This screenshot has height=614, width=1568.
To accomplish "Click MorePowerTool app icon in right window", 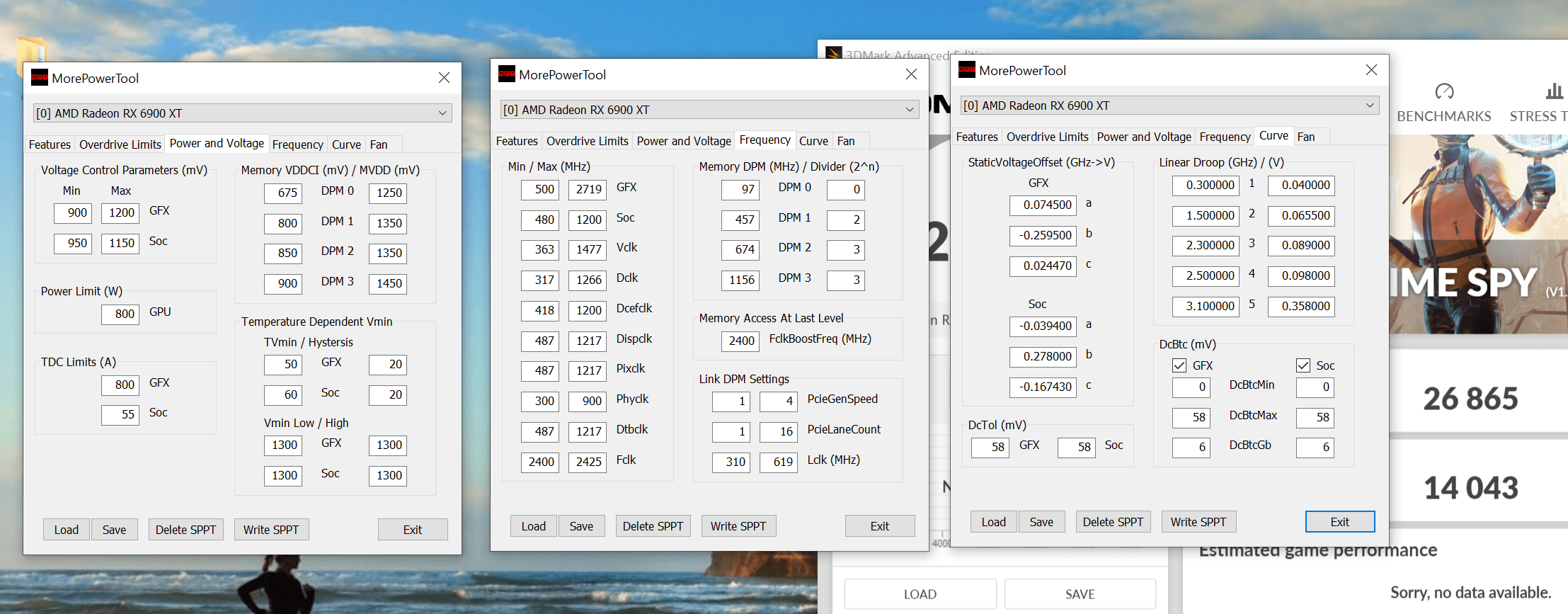I will (967, 70).
